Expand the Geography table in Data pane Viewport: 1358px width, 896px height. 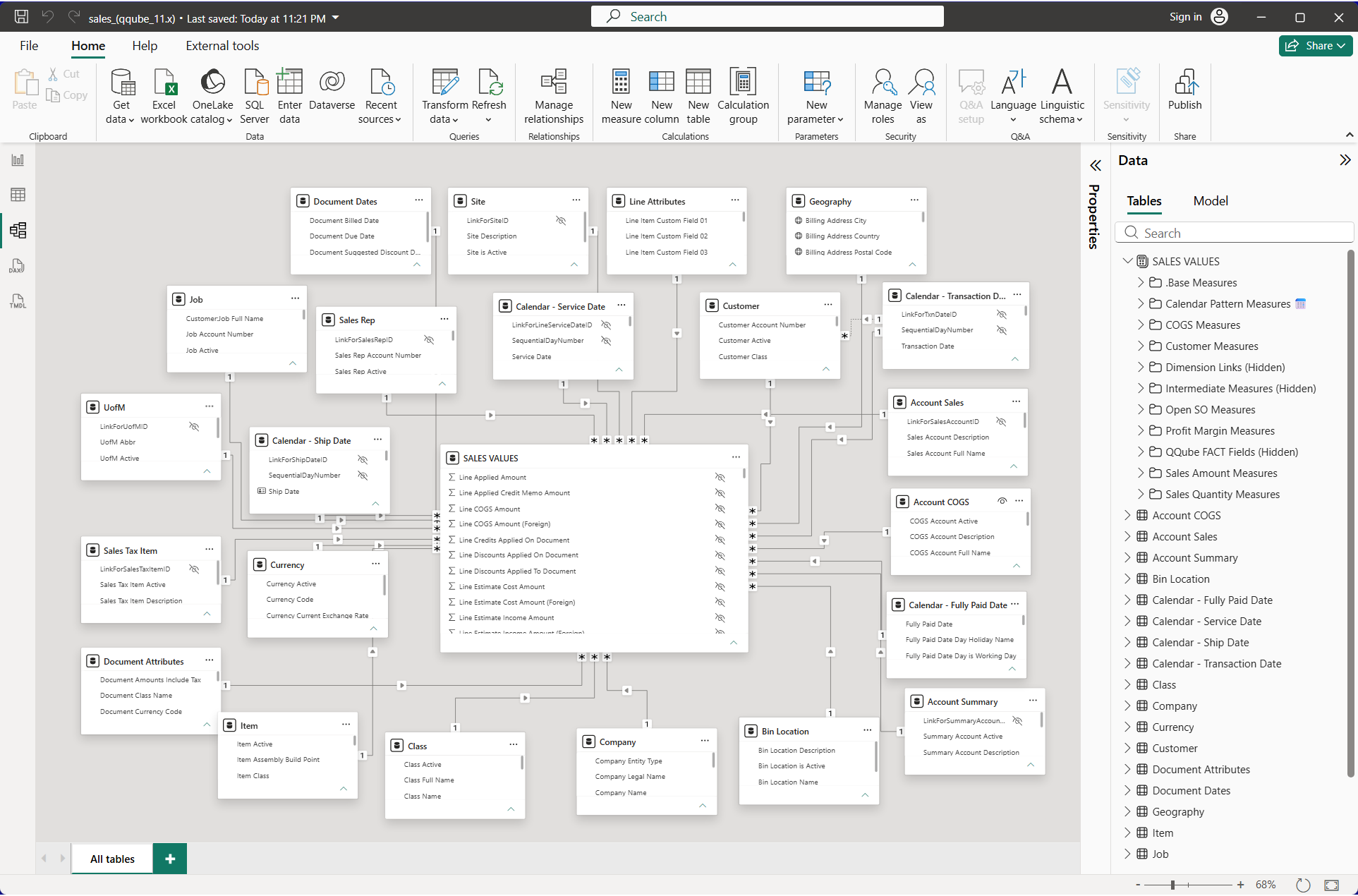(1127, 811)
